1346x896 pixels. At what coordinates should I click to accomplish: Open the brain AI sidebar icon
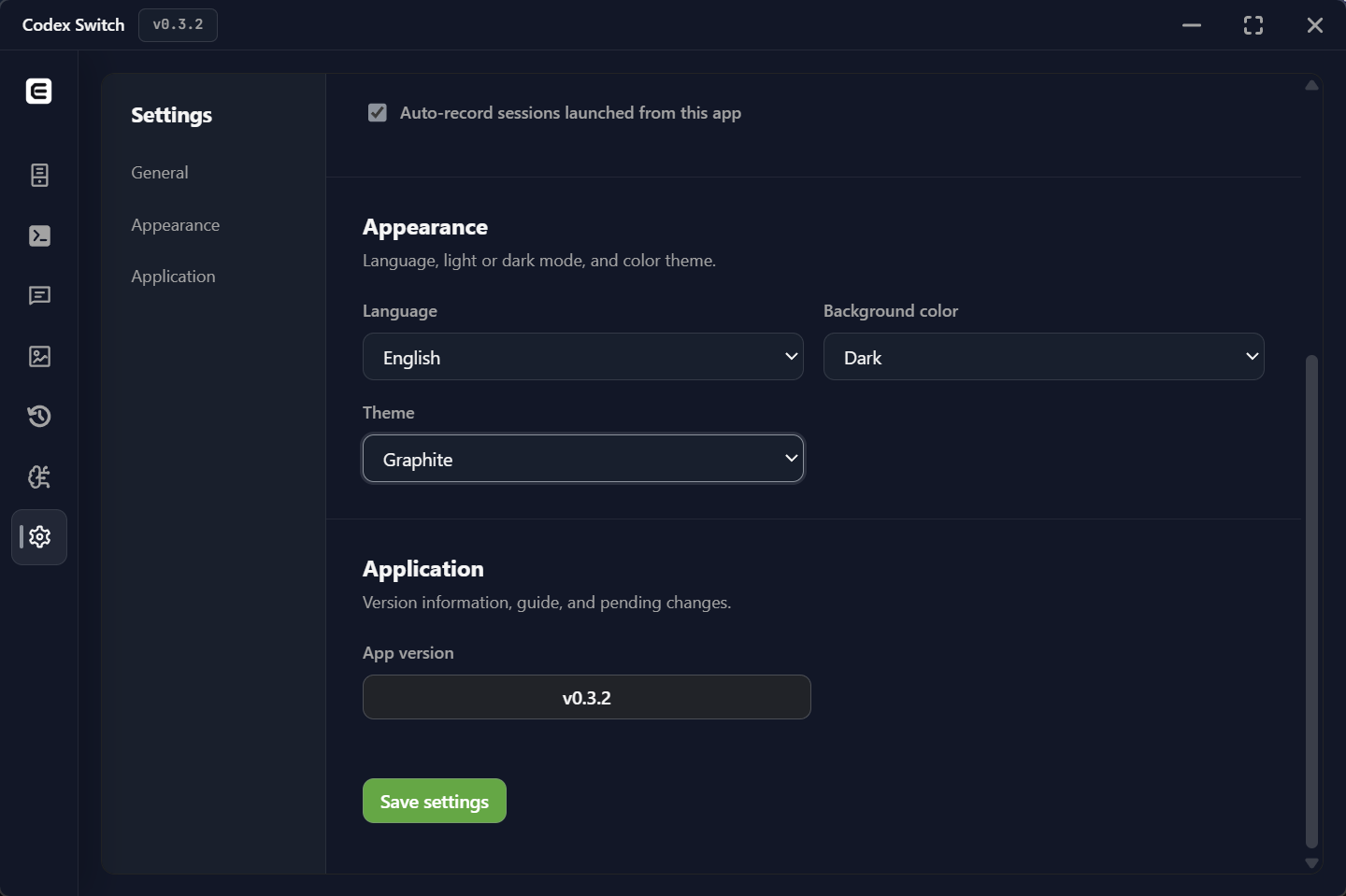(x=39, y=476)
